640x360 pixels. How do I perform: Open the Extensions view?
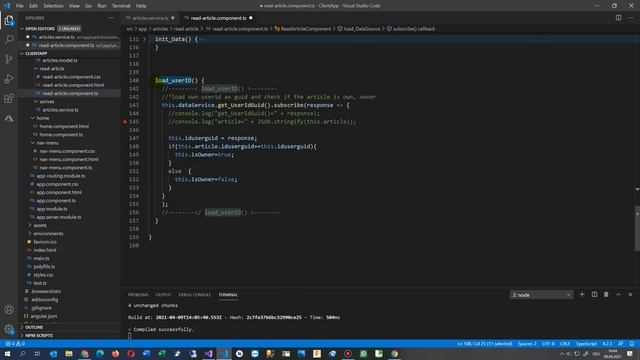(9, 98)
